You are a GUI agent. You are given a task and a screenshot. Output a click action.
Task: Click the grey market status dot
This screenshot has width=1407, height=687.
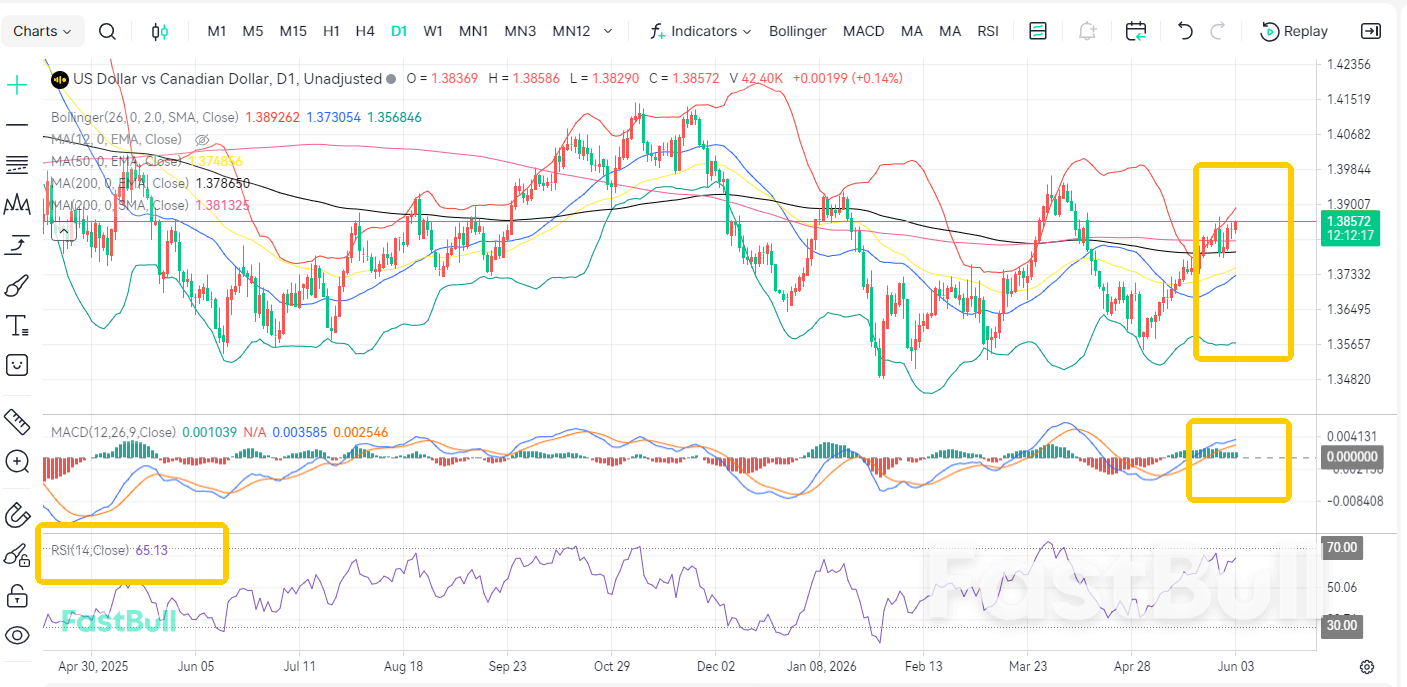coord(390,78)
